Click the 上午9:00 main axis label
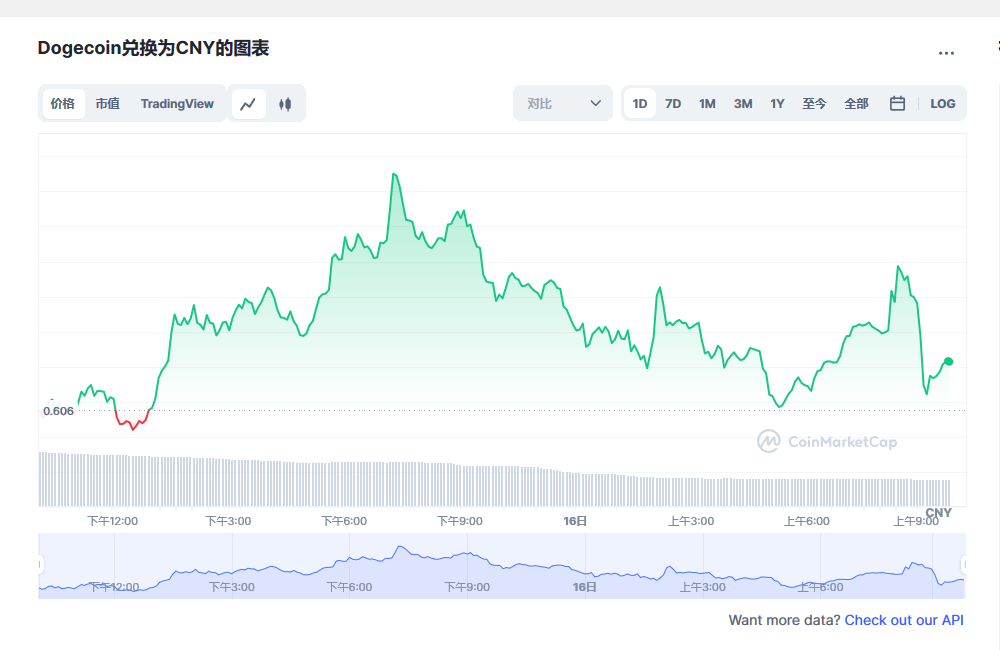1000x650 pixels. pos(916,521)
